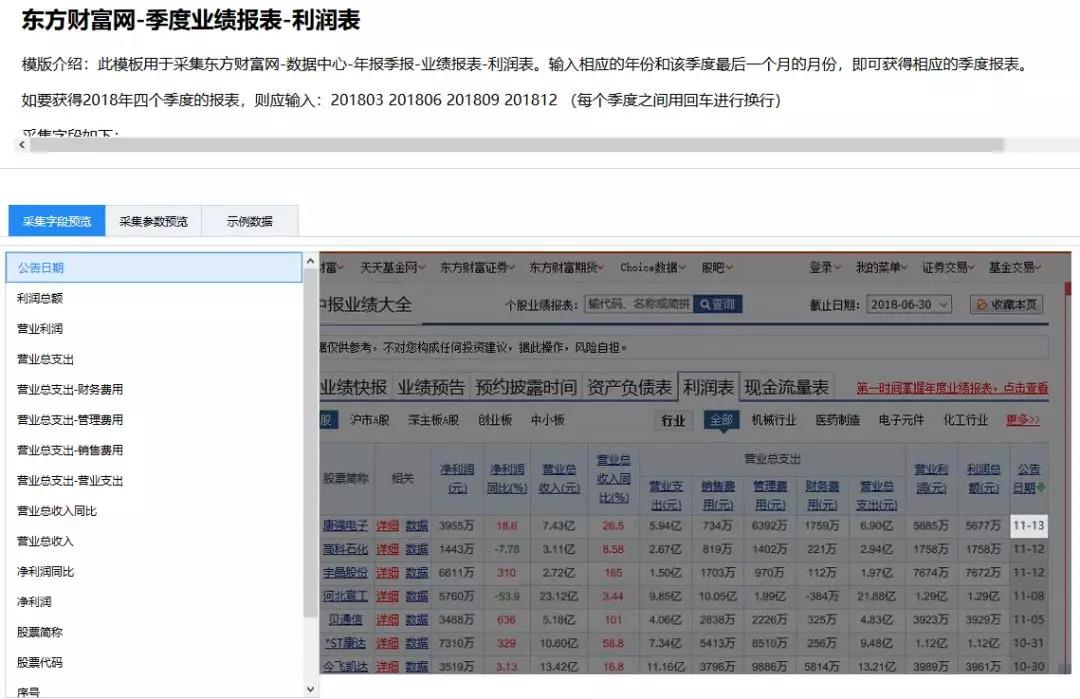Open the 利润表 tab
Viewport: 1080px width, 699px height.
click(x=708, y=388)
